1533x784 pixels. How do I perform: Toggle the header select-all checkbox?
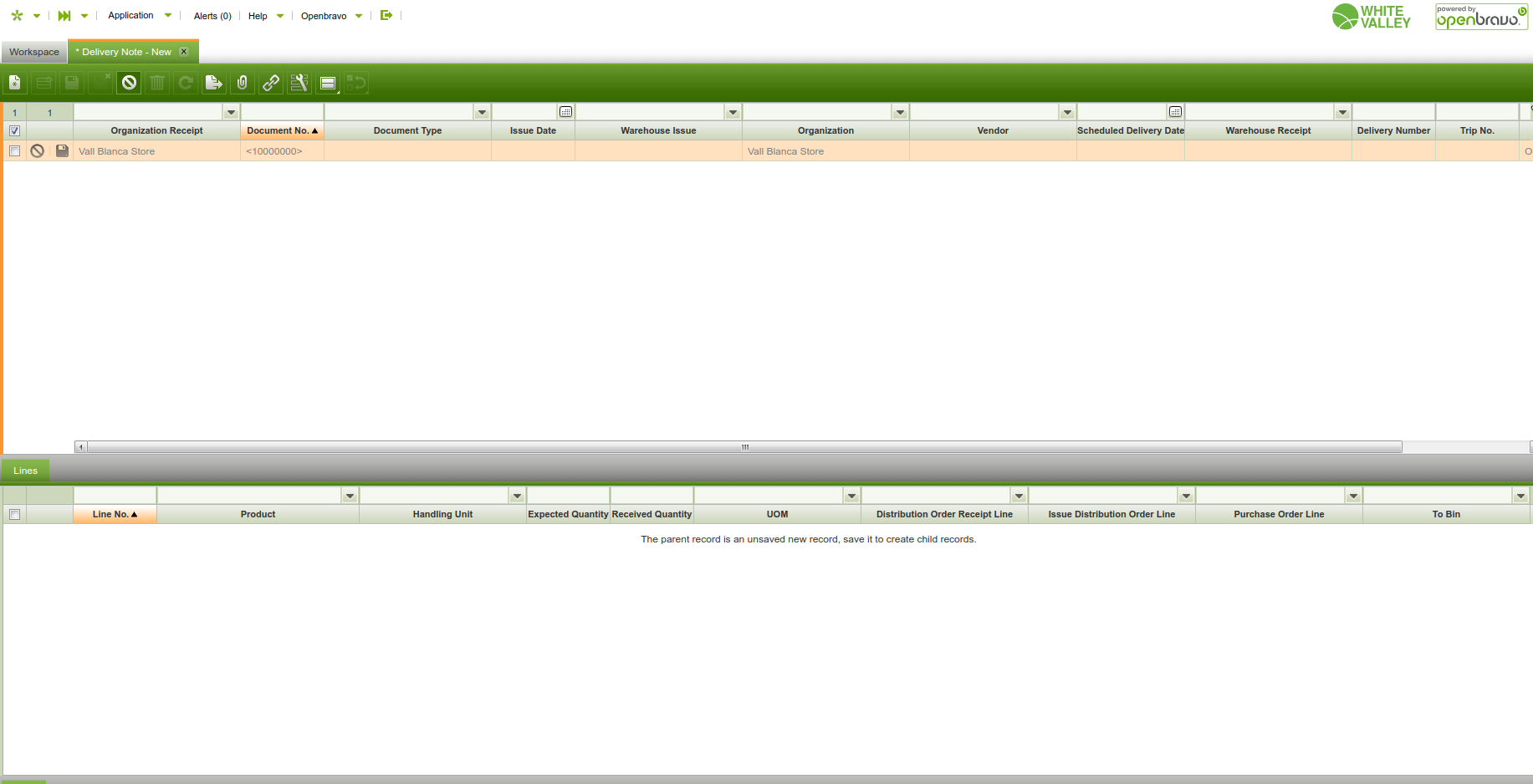tap(14, 130)
